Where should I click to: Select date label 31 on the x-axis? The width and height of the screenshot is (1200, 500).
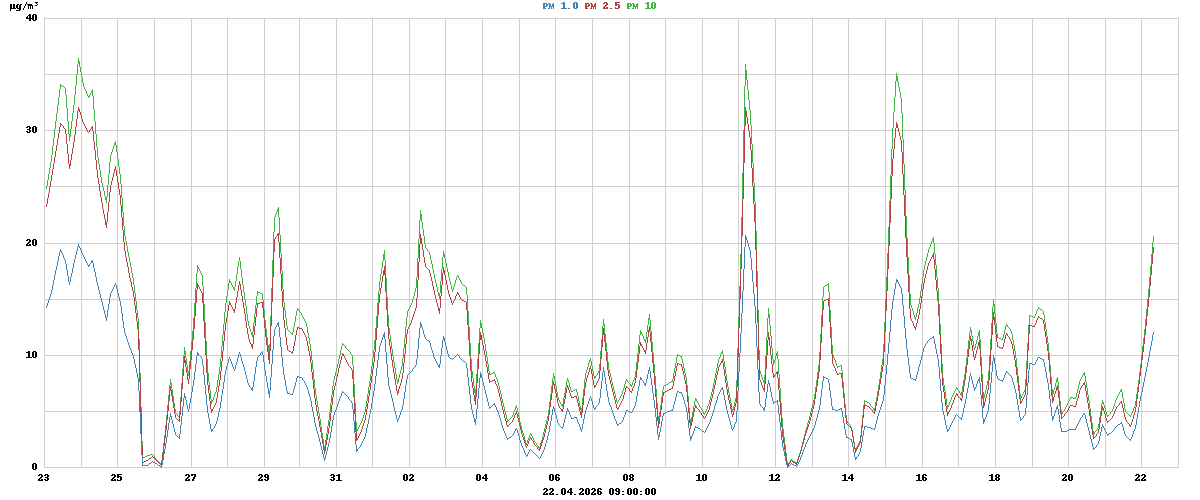[336, 478]
